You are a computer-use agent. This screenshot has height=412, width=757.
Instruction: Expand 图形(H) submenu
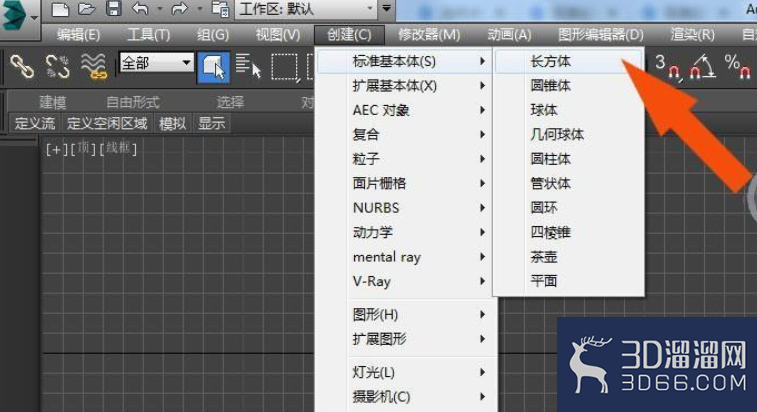tap(405, 315)
